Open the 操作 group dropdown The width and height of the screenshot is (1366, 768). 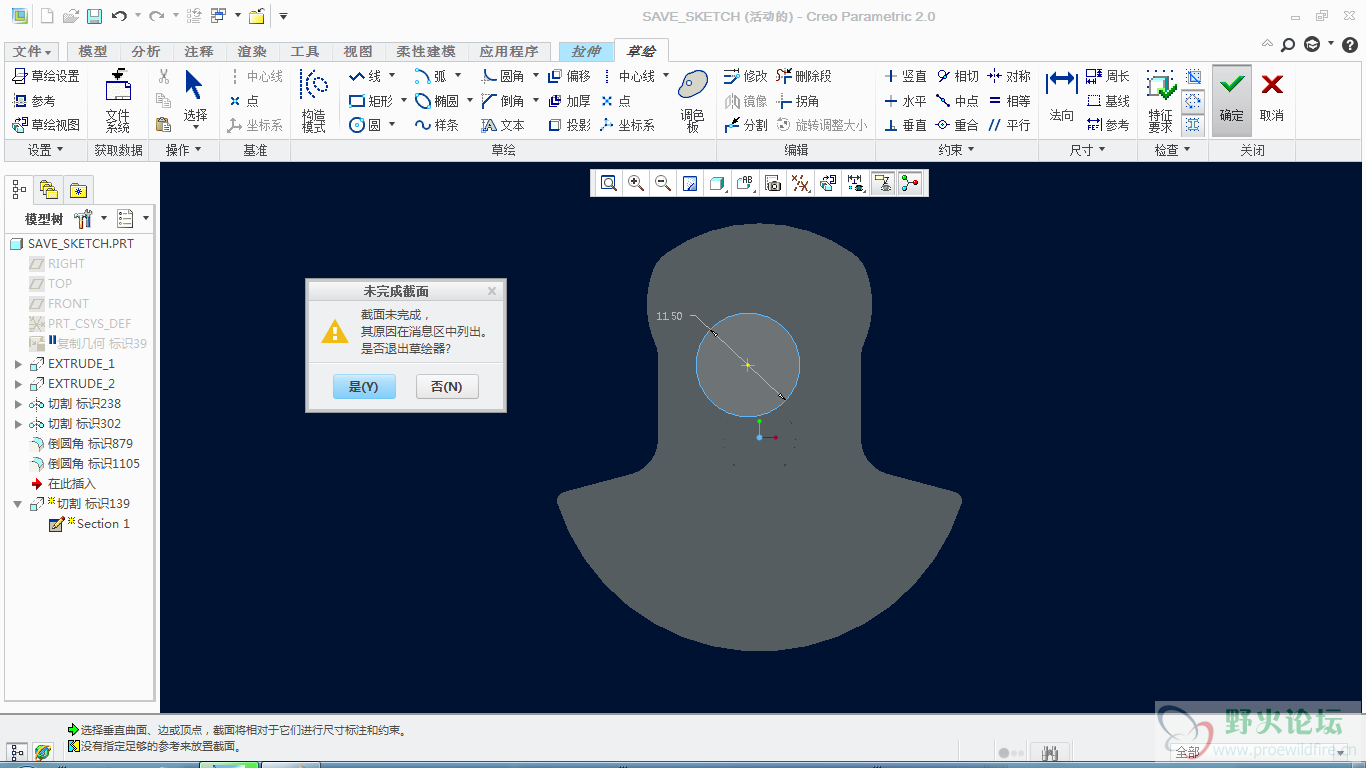pyautogui.click(x=184, y=150)
